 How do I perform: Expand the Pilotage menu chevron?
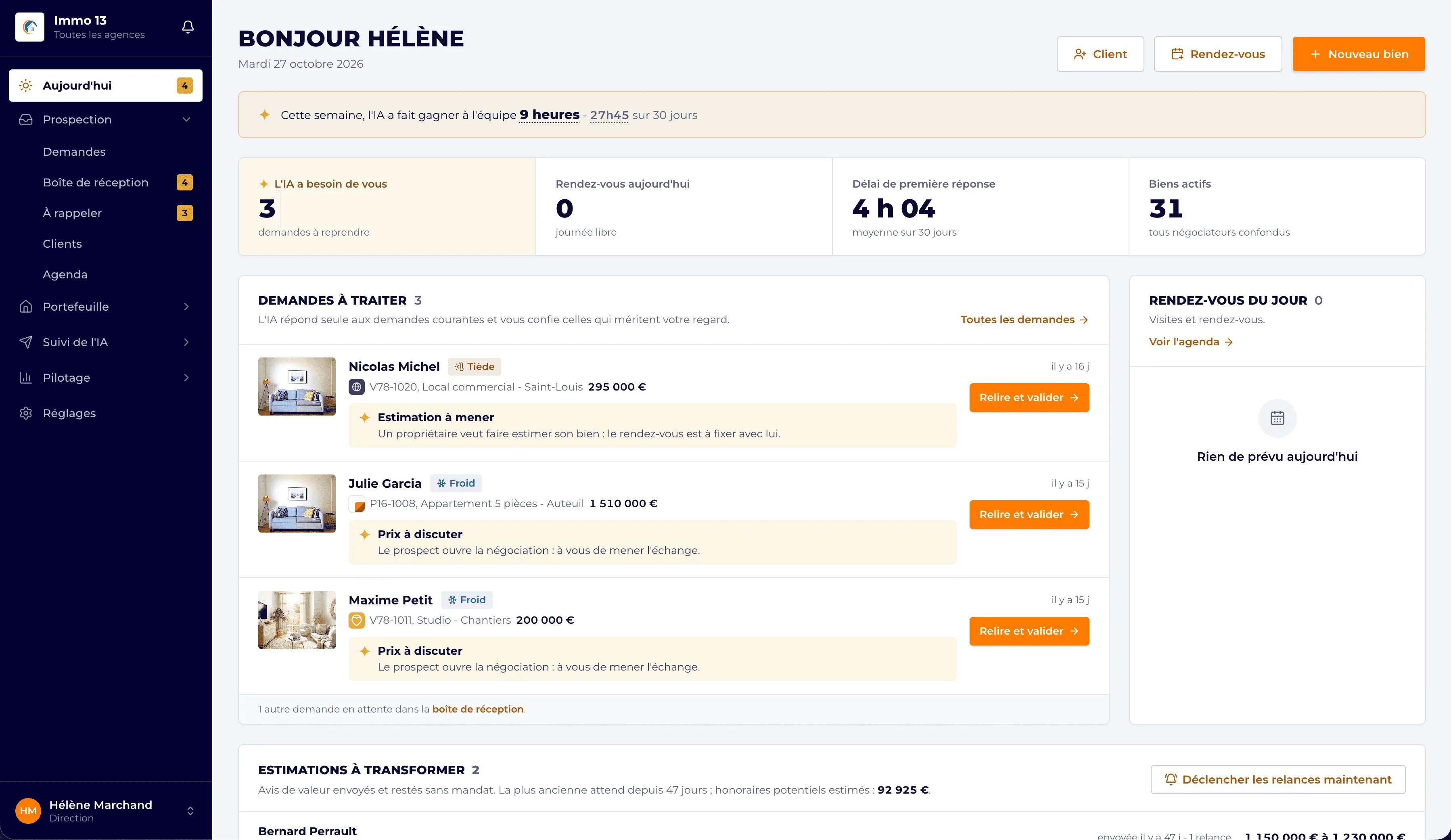186,378
